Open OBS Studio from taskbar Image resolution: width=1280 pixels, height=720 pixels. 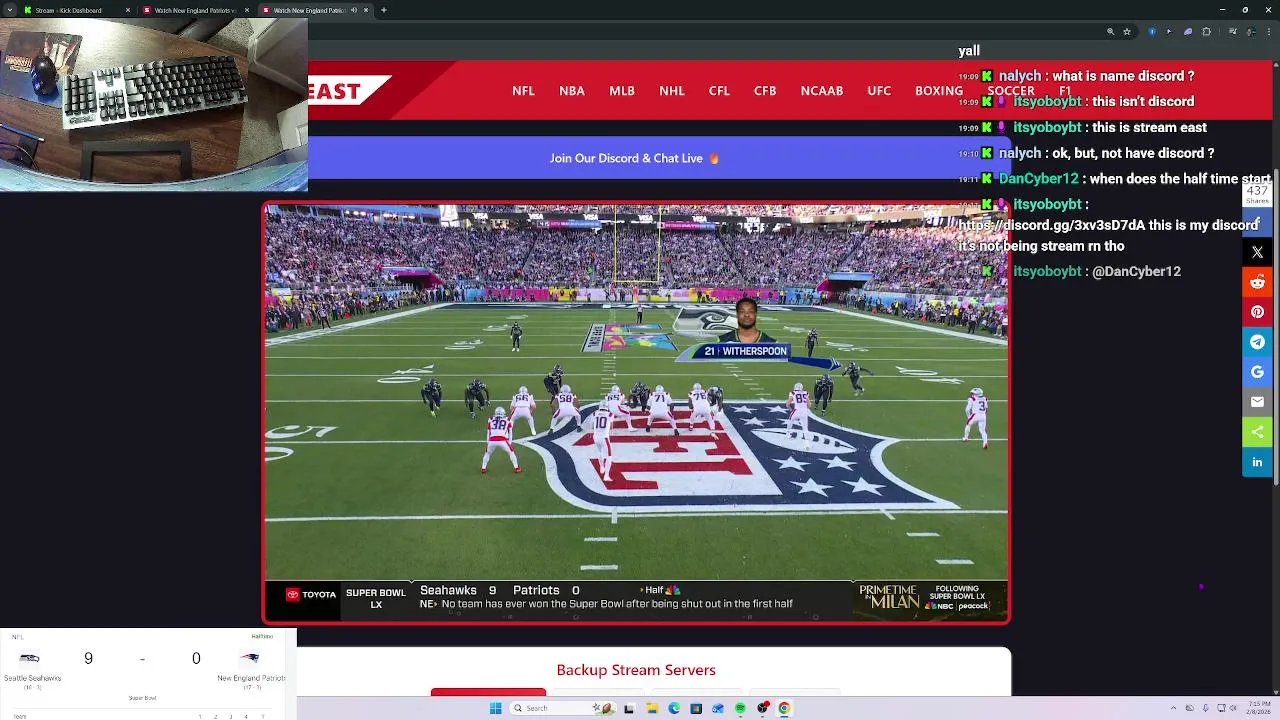click(x=763, y=708)
